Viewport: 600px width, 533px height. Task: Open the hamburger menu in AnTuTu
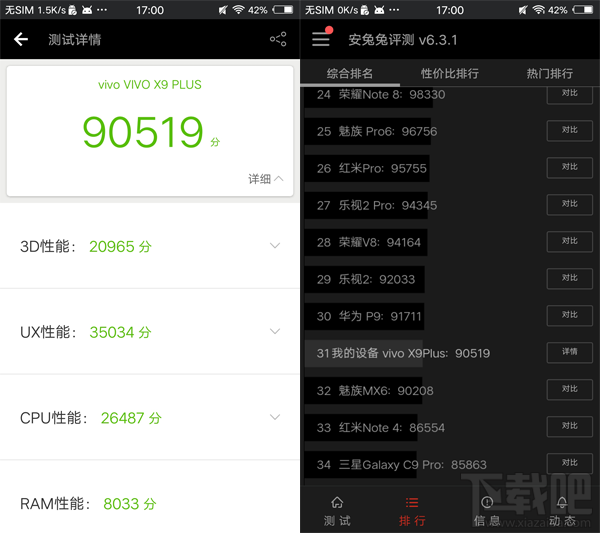pyautogui.click(x=321, y=39)
